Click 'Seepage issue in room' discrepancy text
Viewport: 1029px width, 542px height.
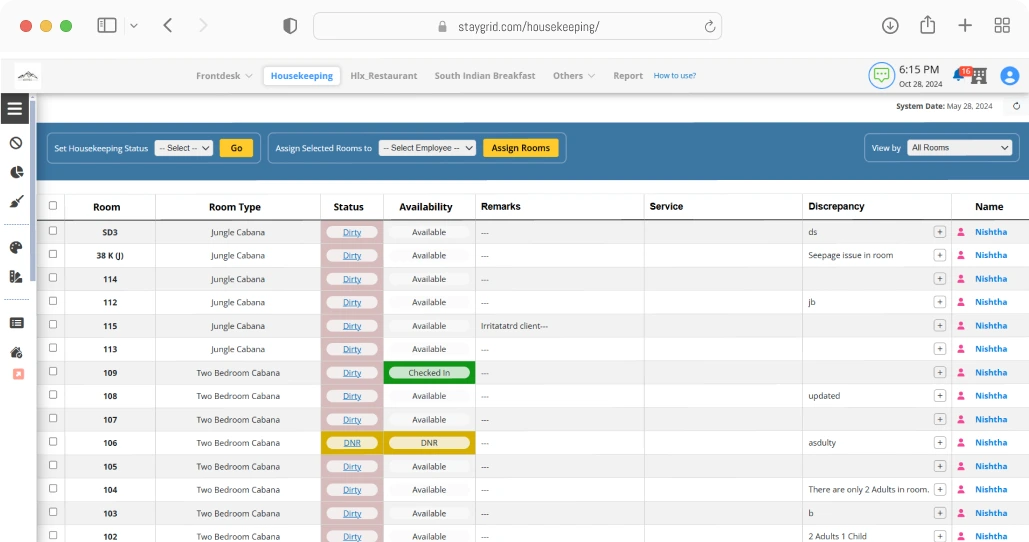point(850,255)
